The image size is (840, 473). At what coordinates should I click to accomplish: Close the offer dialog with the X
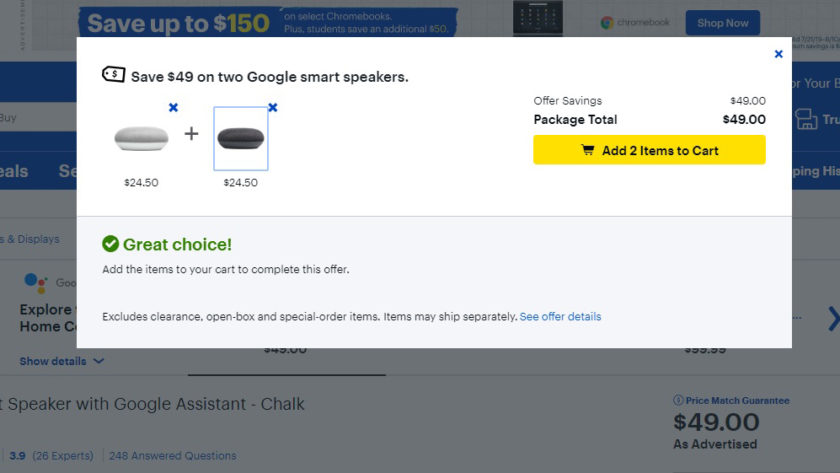pos(778,54)
